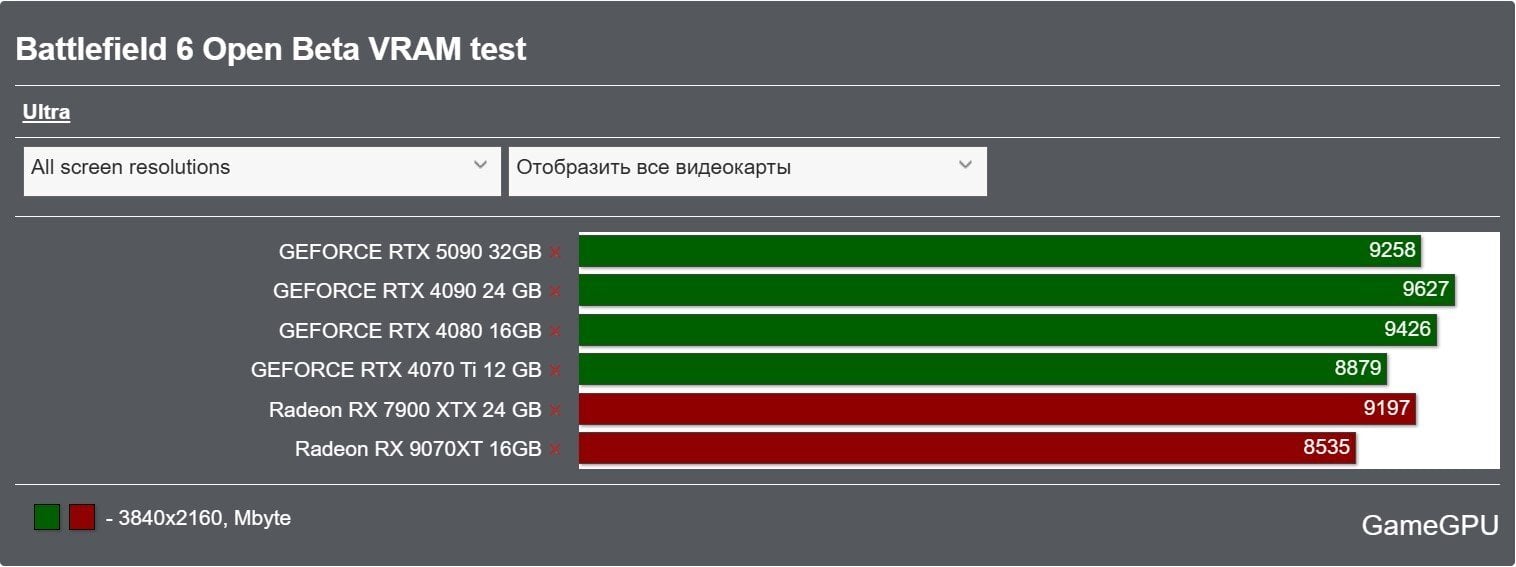Remove Radeon RX 7900 XTX 24 GB row
Screen dimensions: 1516x567
(x=555, y=410)
